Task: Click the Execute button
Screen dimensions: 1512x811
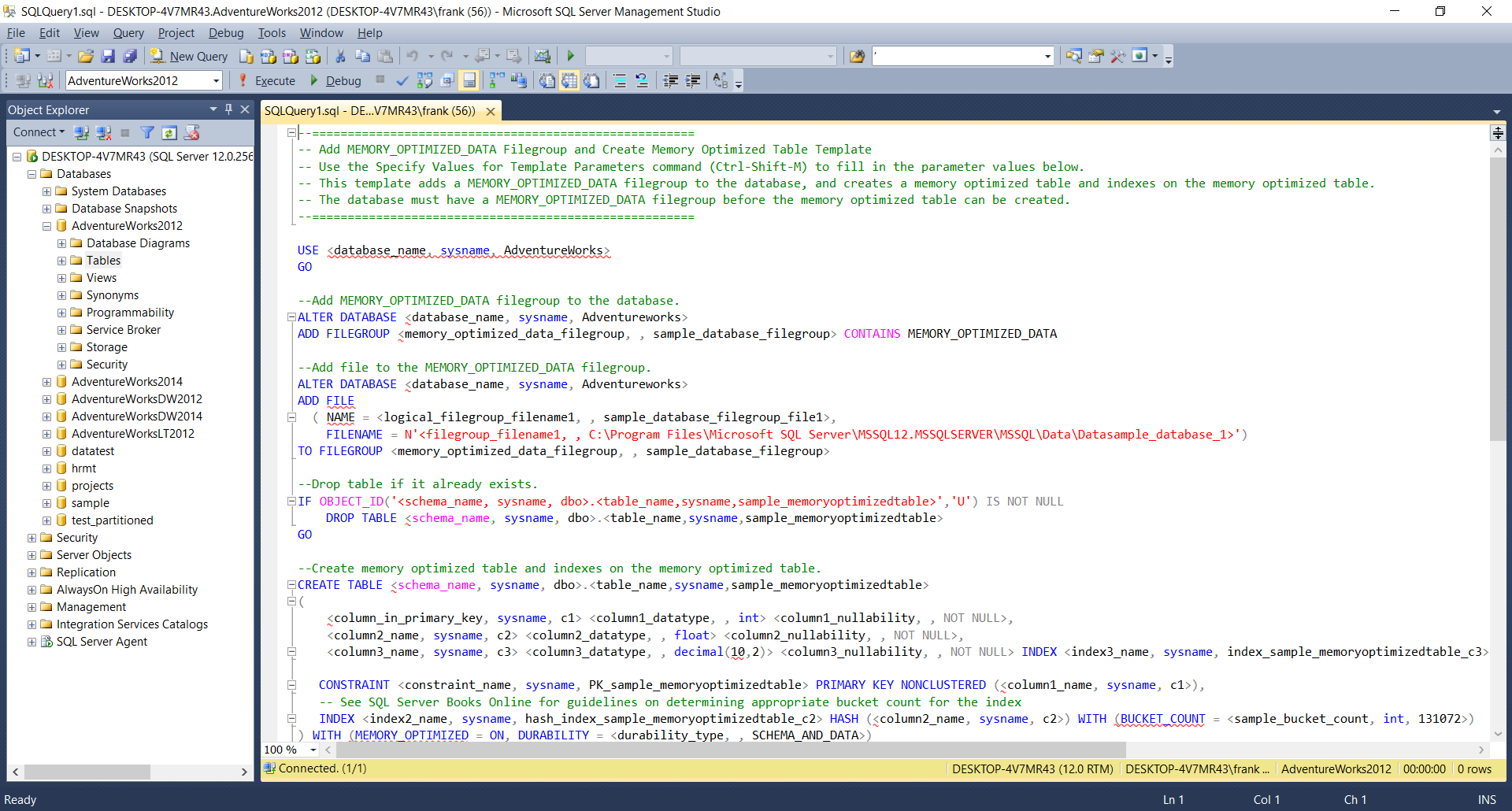Action: coord(267,80)
